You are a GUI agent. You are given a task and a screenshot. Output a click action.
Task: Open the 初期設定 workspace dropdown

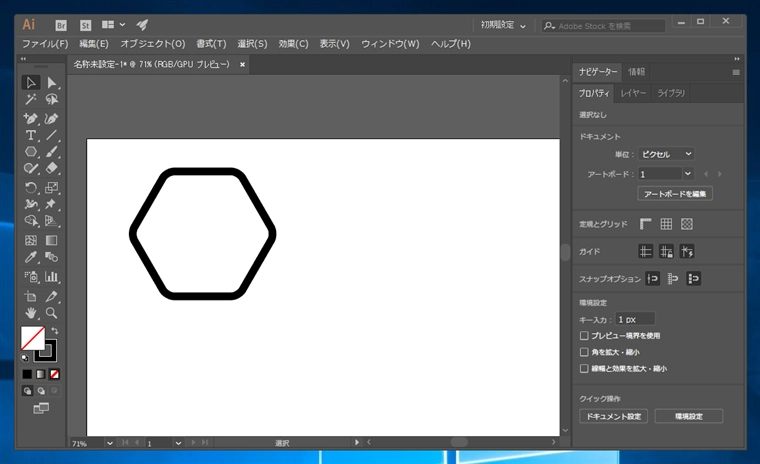pyautogui.click(x=503, y=25)
